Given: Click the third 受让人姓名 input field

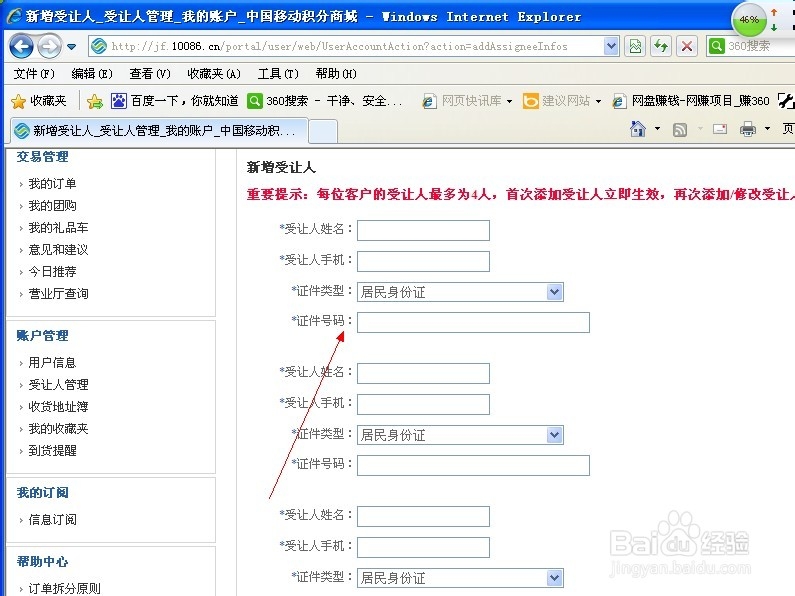Looking at the screenshot, I should pos(423,516).
